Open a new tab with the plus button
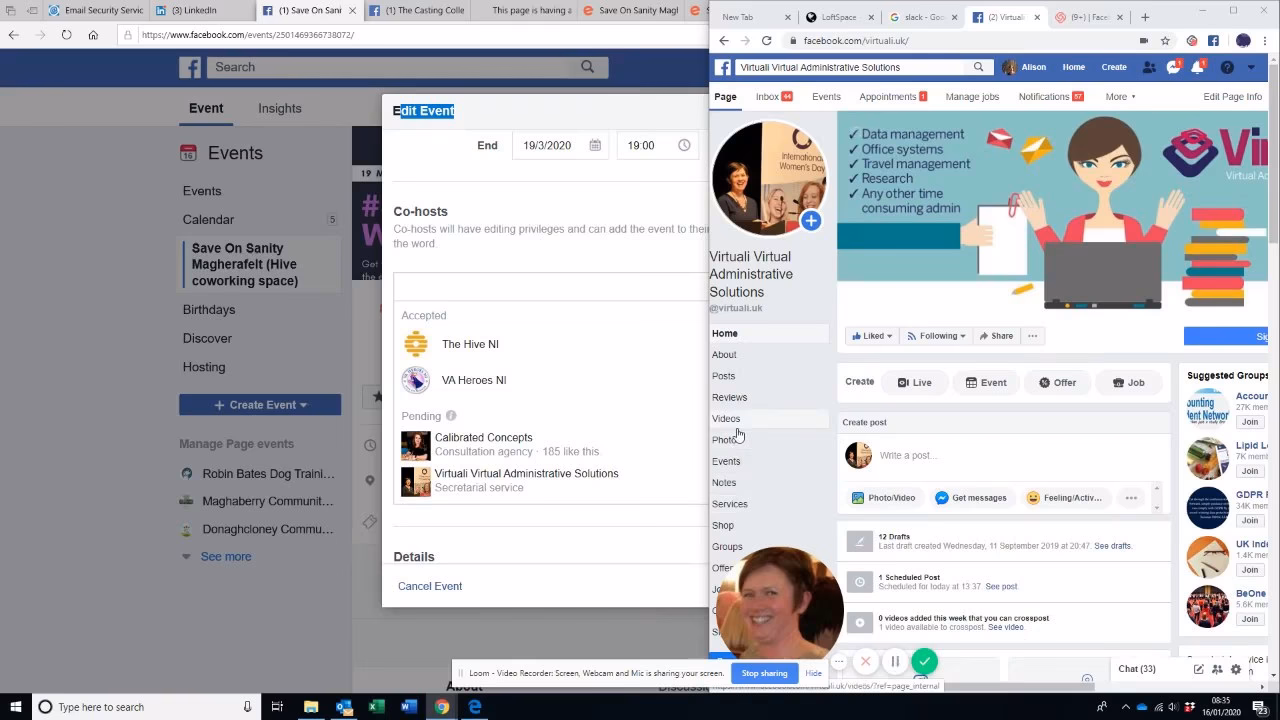 pos(1145,17)
